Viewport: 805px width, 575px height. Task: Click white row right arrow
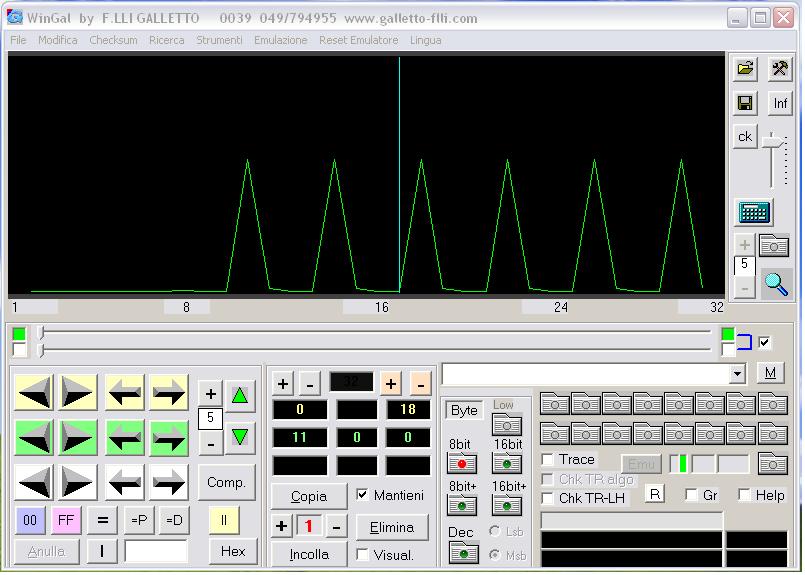[x=168, y=482]
